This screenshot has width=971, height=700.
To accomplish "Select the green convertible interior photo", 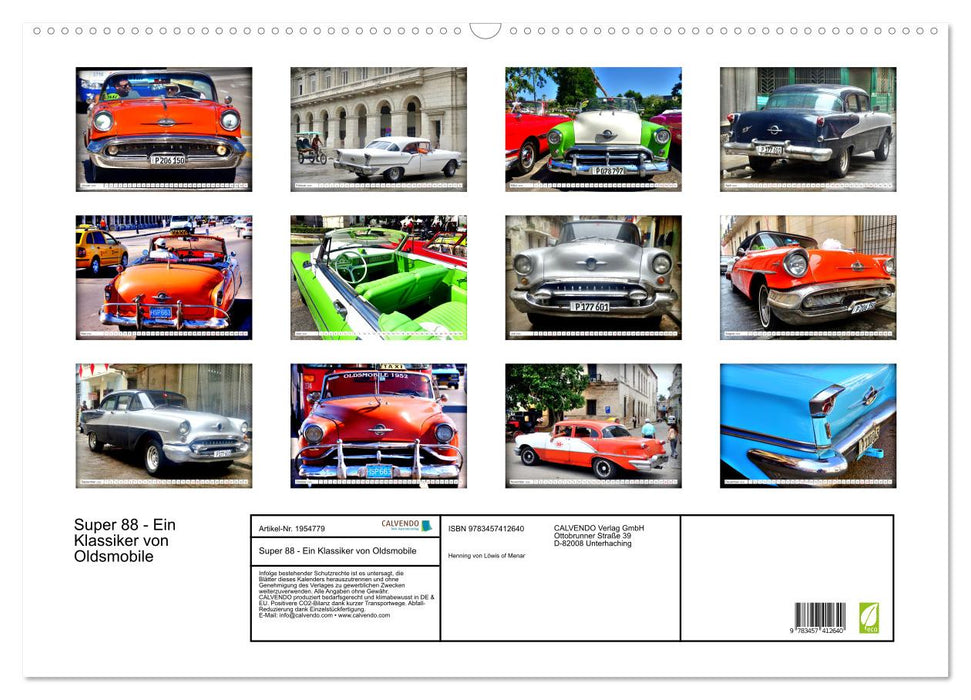I will [x=378, y=277].
